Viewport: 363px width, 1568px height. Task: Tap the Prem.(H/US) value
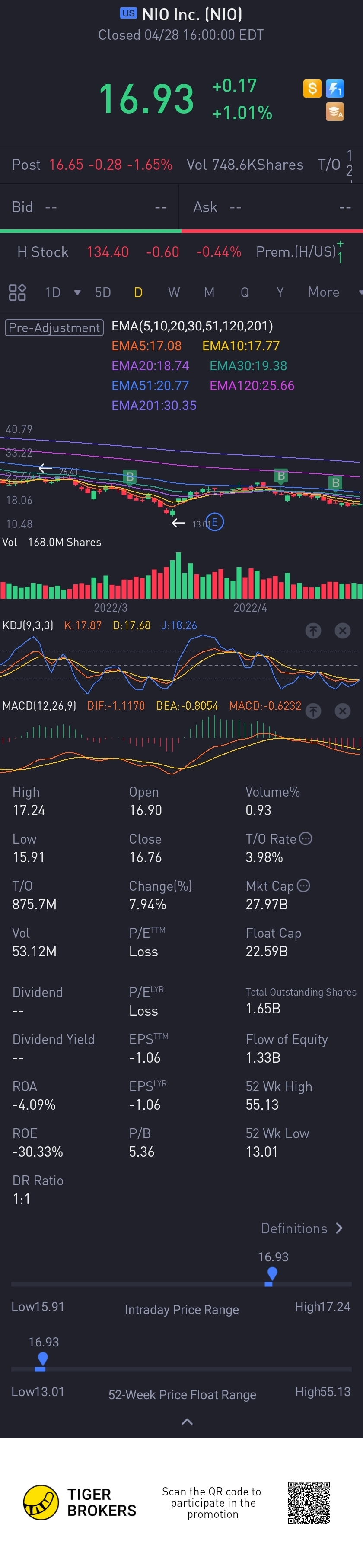pyautogui.click(x=340, y=251)
